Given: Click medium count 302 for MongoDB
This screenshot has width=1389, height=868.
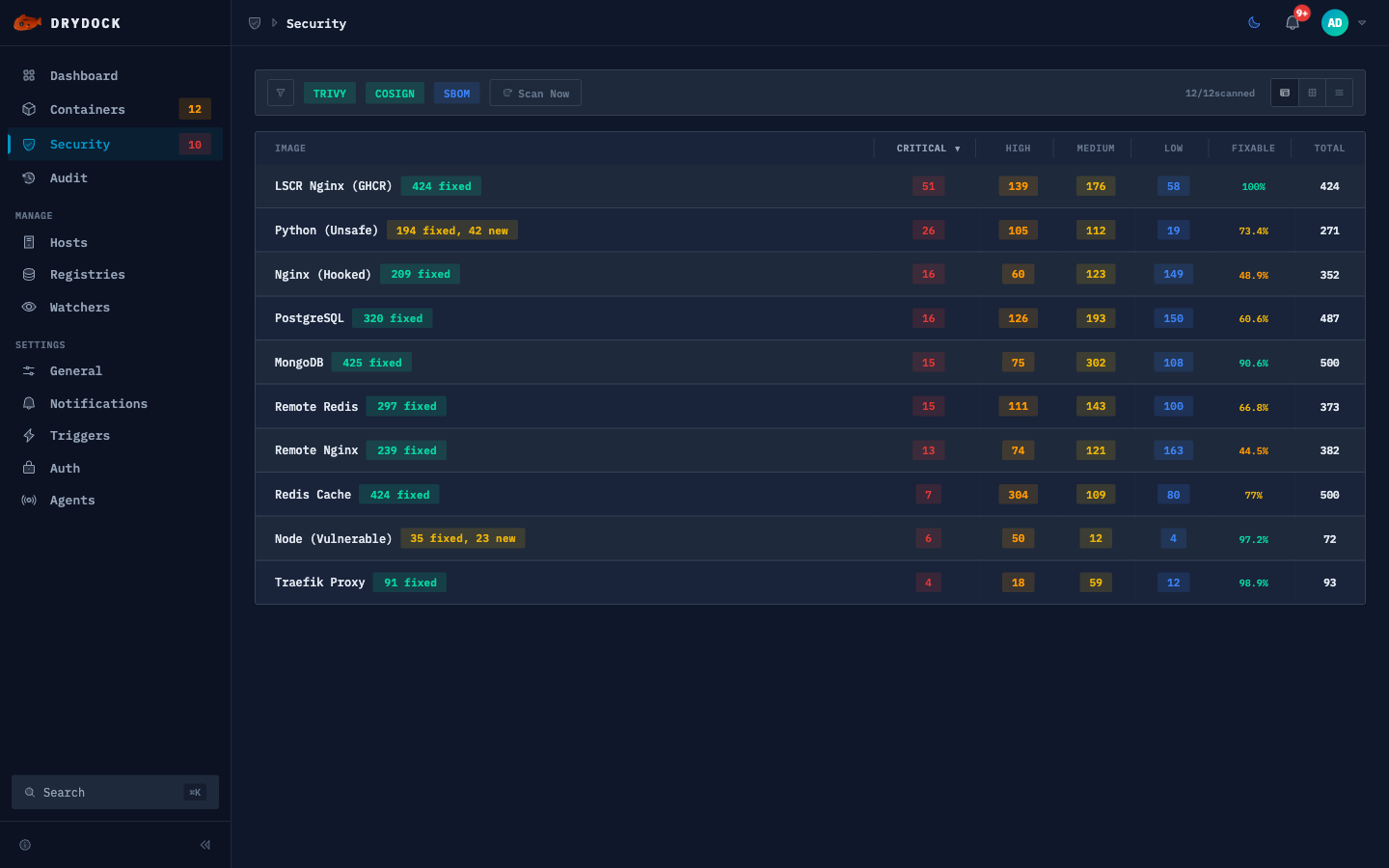Looking at the screenshot, I should (1096, 363).
